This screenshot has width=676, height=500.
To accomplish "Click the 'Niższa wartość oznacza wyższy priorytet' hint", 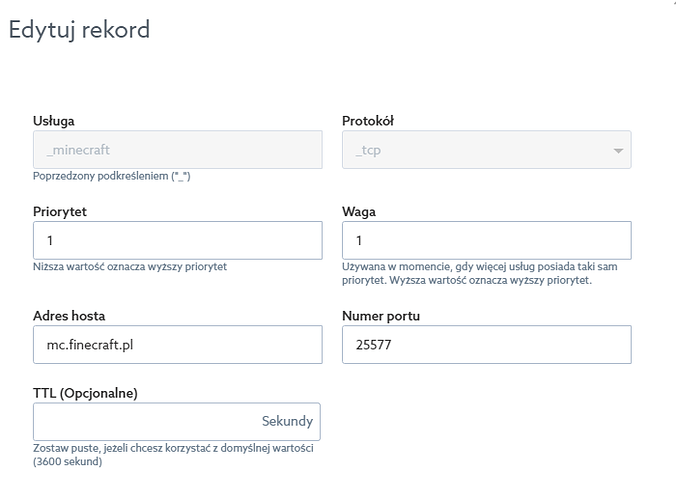I will pyautogui.click(x=137, y=266).
